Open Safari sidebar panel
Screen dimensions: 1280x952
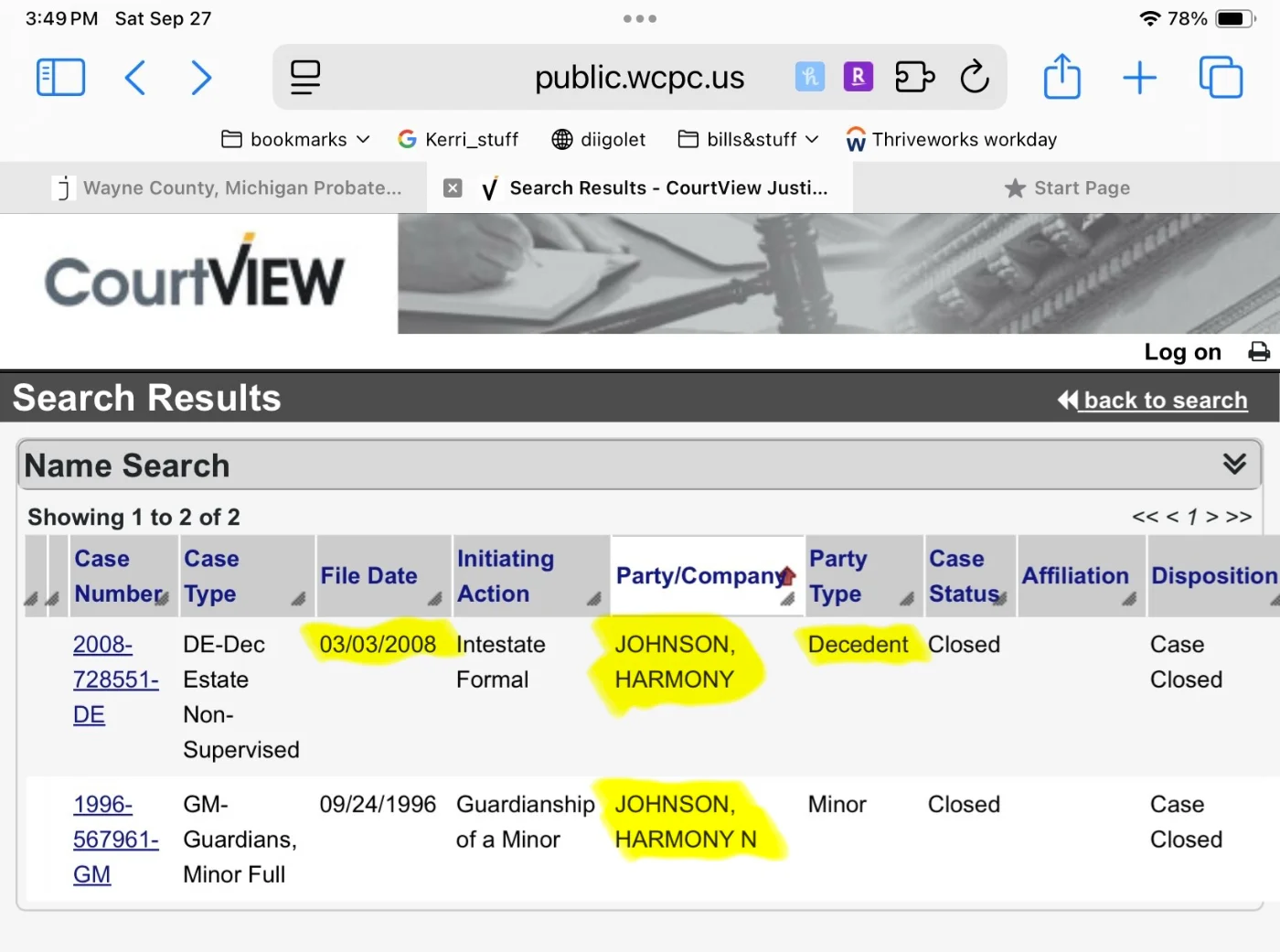60,78
